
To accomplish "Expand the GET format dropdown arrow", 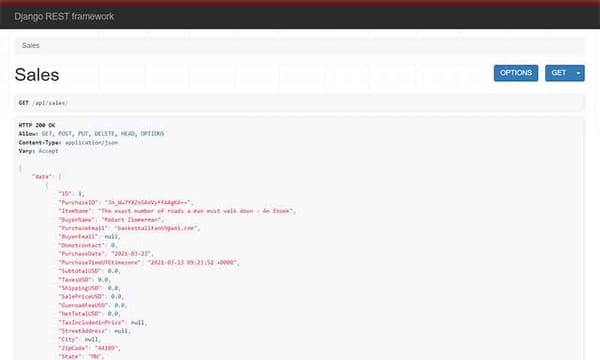I will coord(578,73).
